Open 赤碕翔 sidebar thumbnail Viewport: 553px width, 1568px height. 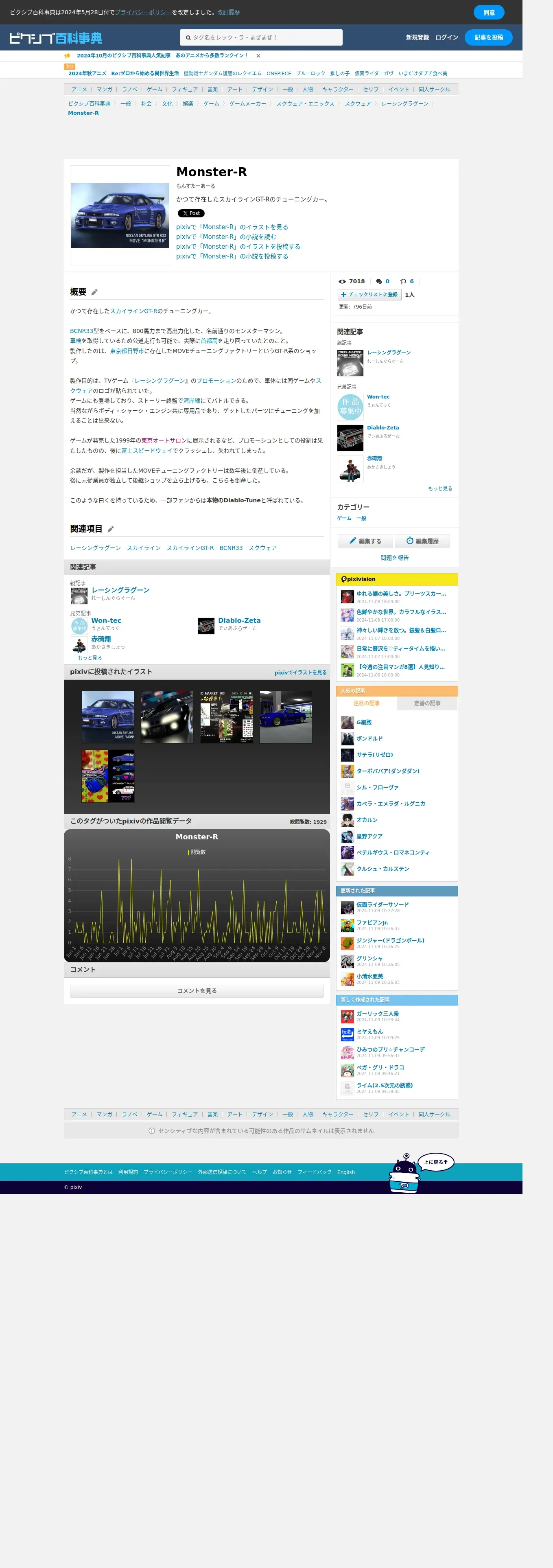pyautogui.click(x=350, y=469)
